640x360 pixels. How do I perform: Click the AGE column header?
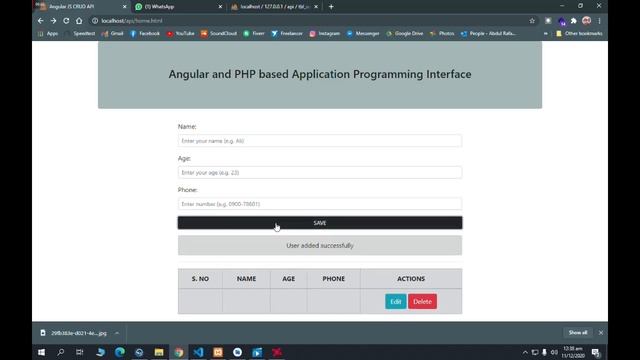(289, 279)
